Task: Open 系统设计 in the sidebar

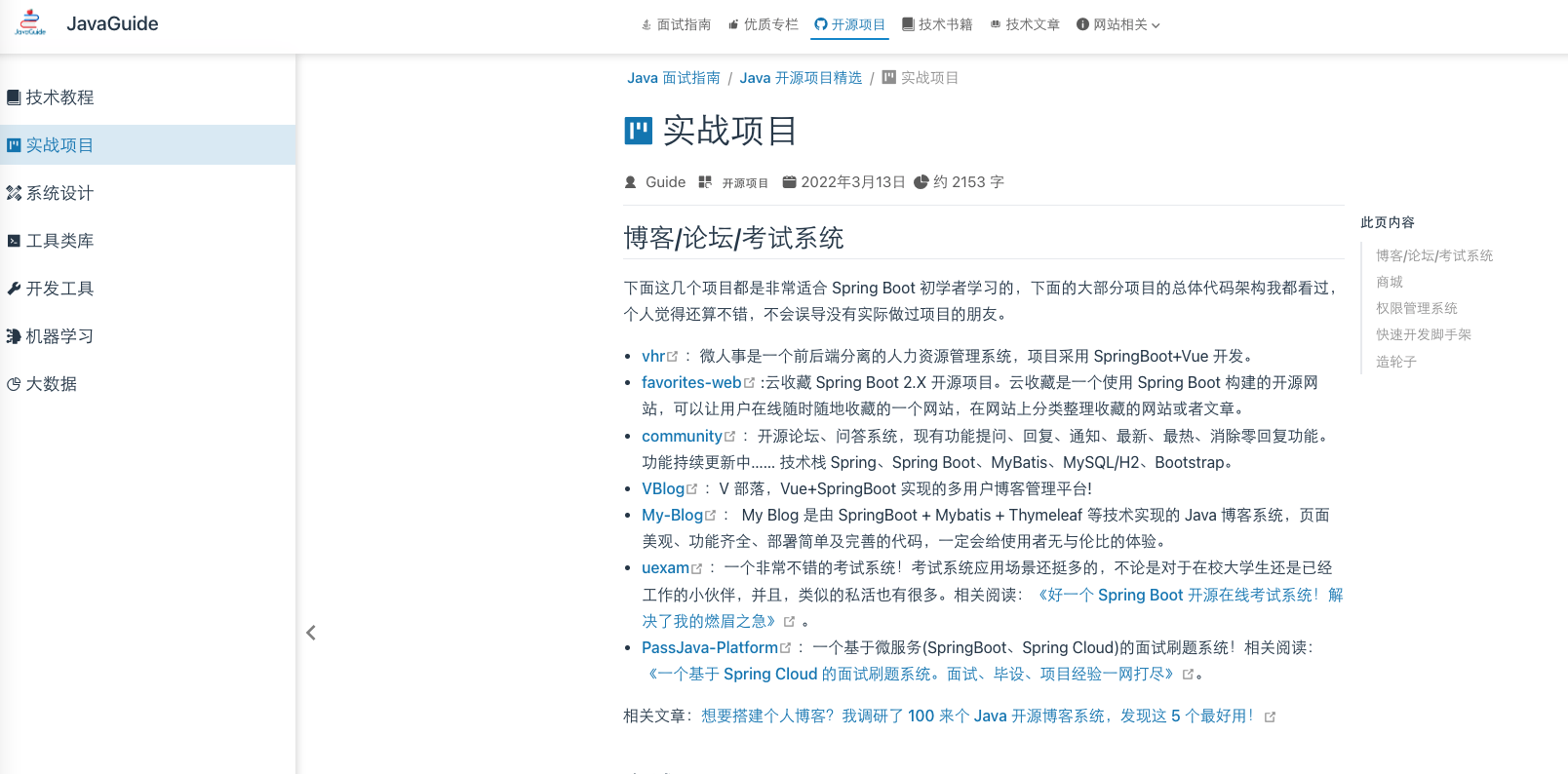Action: tap(147, 193)
